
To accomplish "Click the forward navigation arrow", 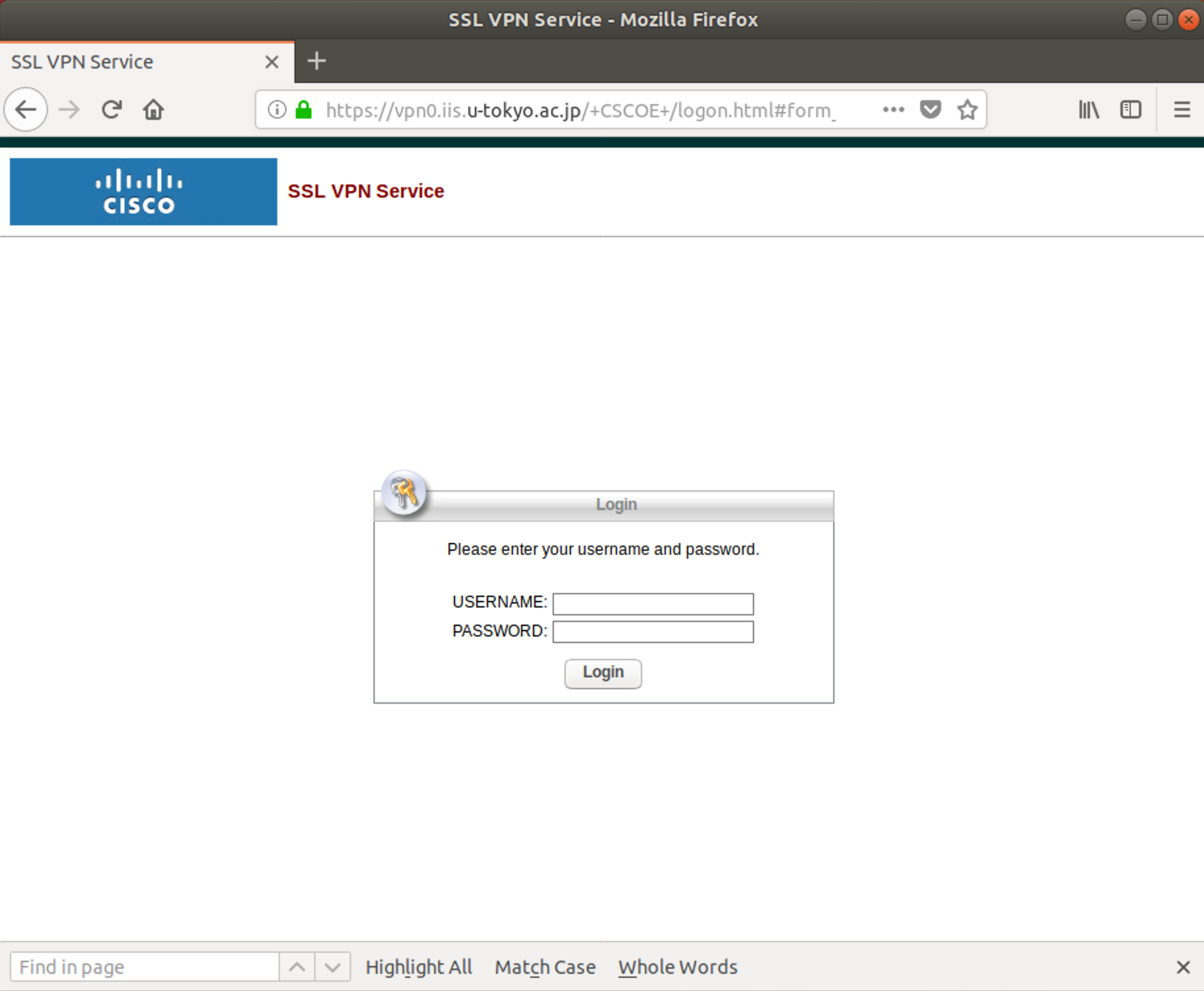I will pyautogui.click(x=69, y=109).
